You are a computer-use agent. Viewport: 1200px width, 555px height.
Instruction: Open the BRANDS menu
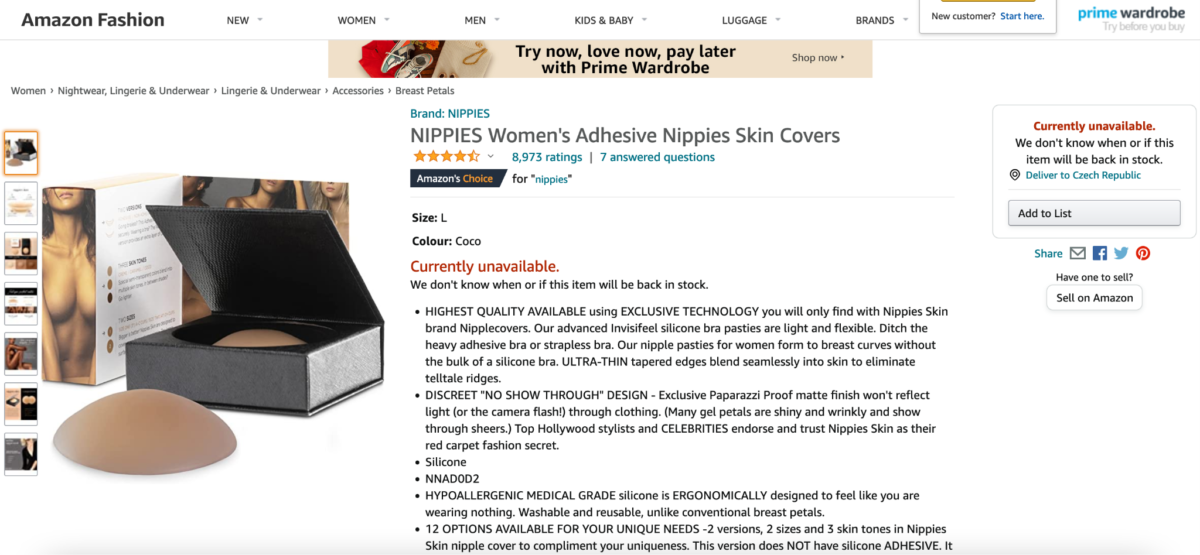pyautogui.click(x=882, y=20)
